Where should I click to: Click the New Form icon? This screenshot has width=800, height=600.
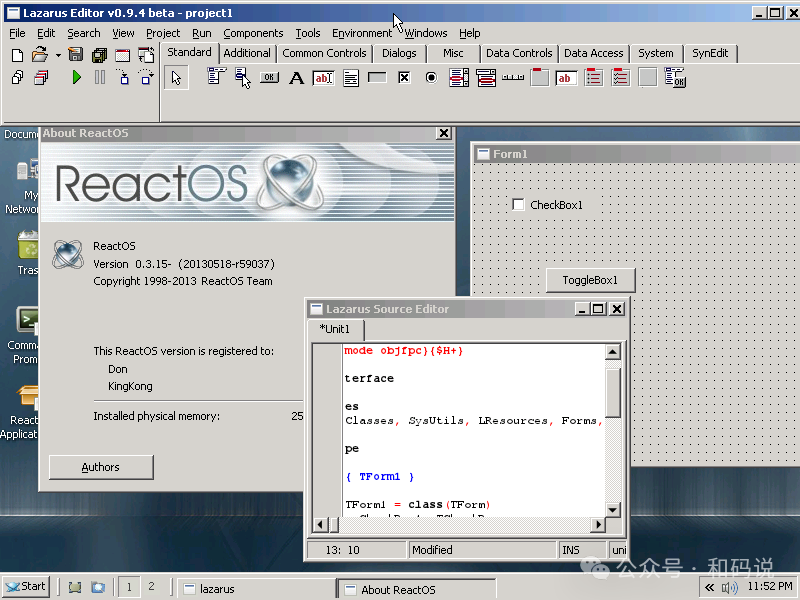coord(122,55)
